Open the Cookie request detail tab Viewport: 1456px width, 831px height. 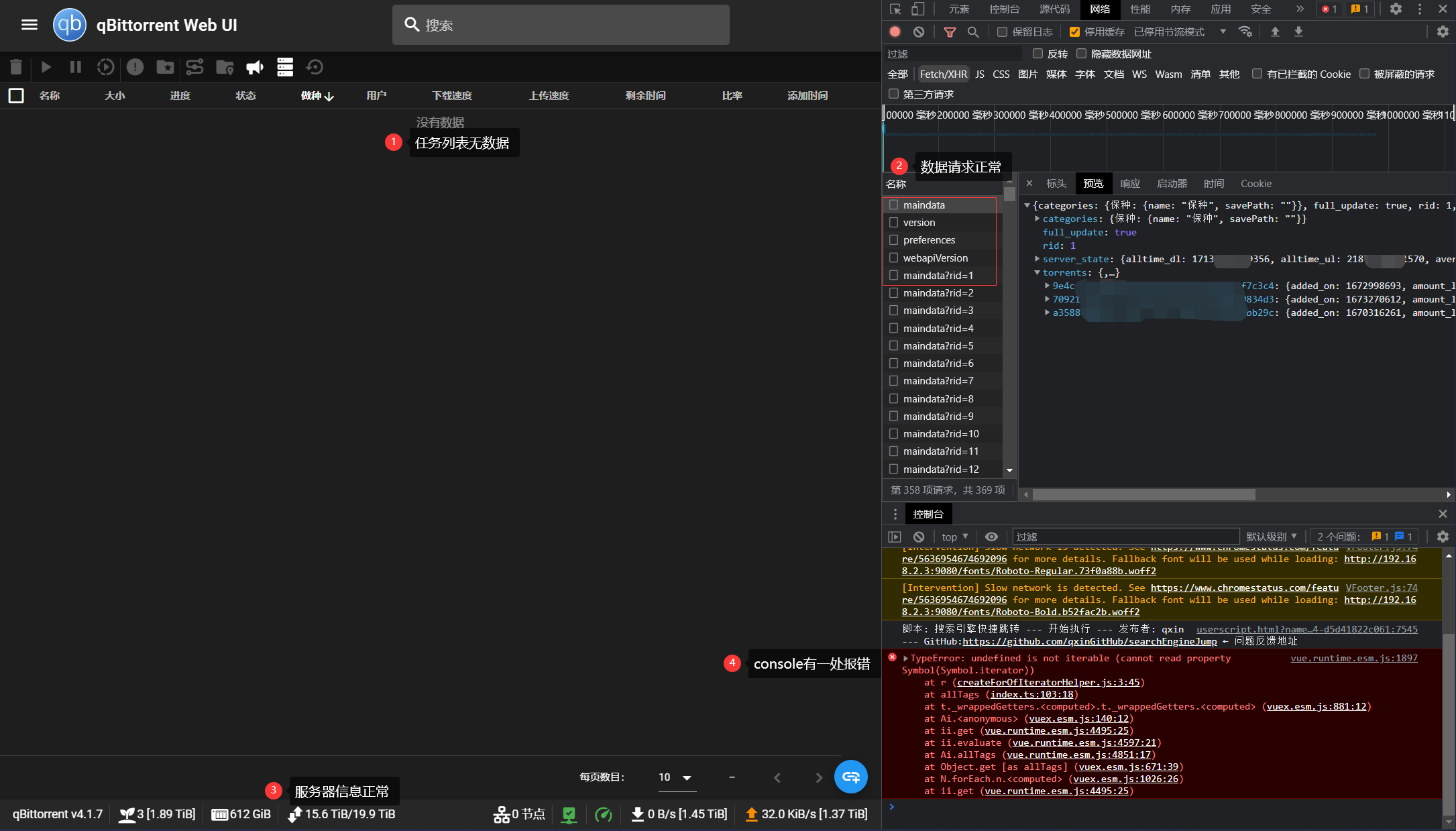(1256, 184)
